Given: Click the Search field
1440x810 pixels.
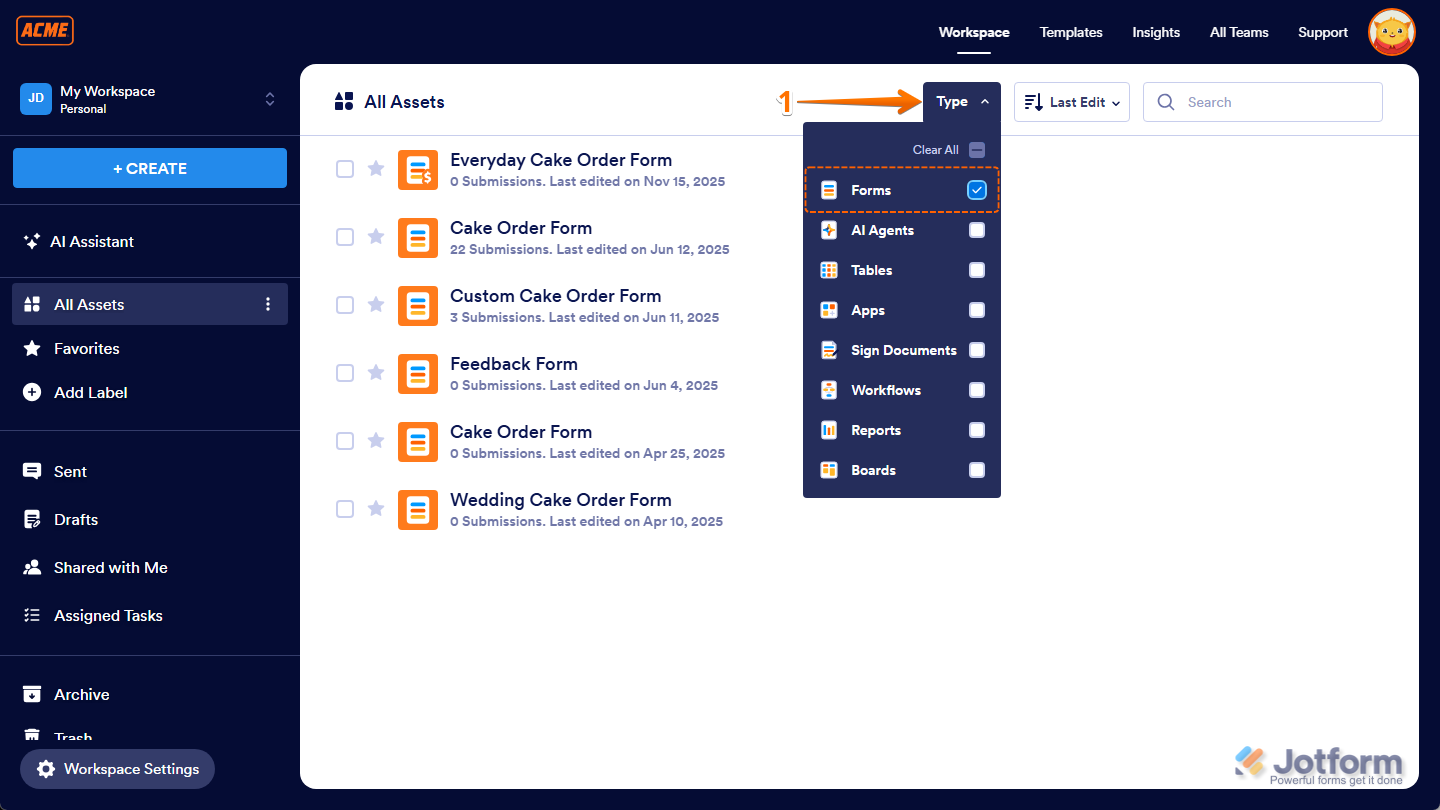Looking at the screenshot, I should [1262, 101].
